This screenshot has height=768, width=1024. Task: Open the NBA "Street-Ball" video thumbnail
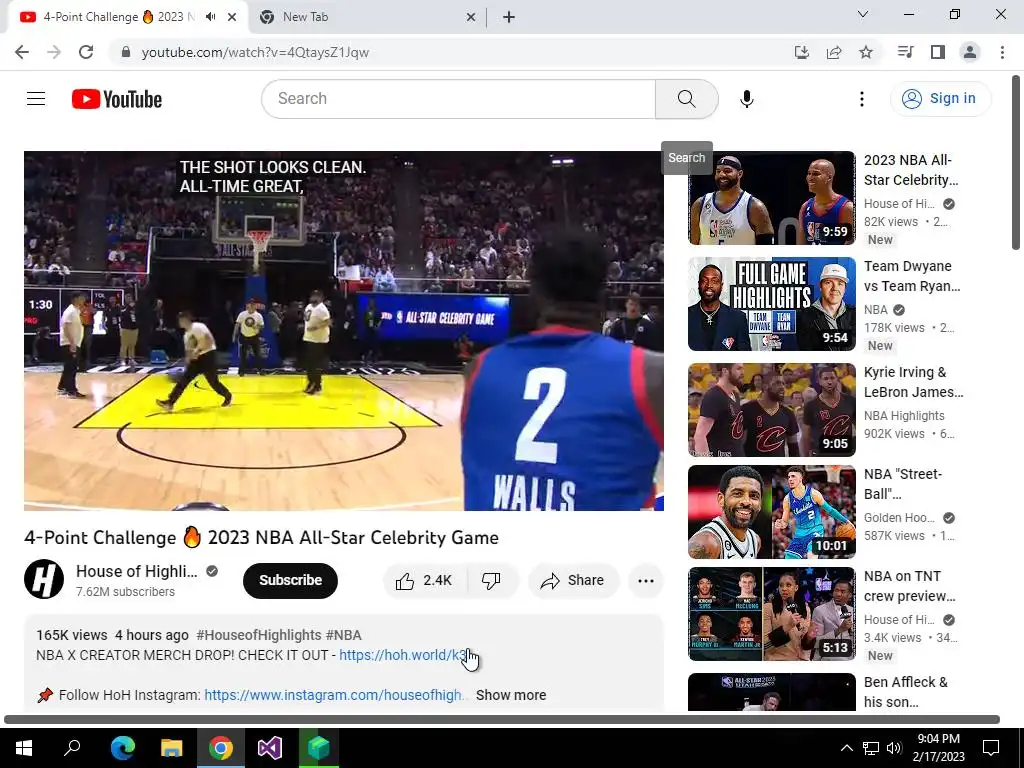tap(771, 512)
